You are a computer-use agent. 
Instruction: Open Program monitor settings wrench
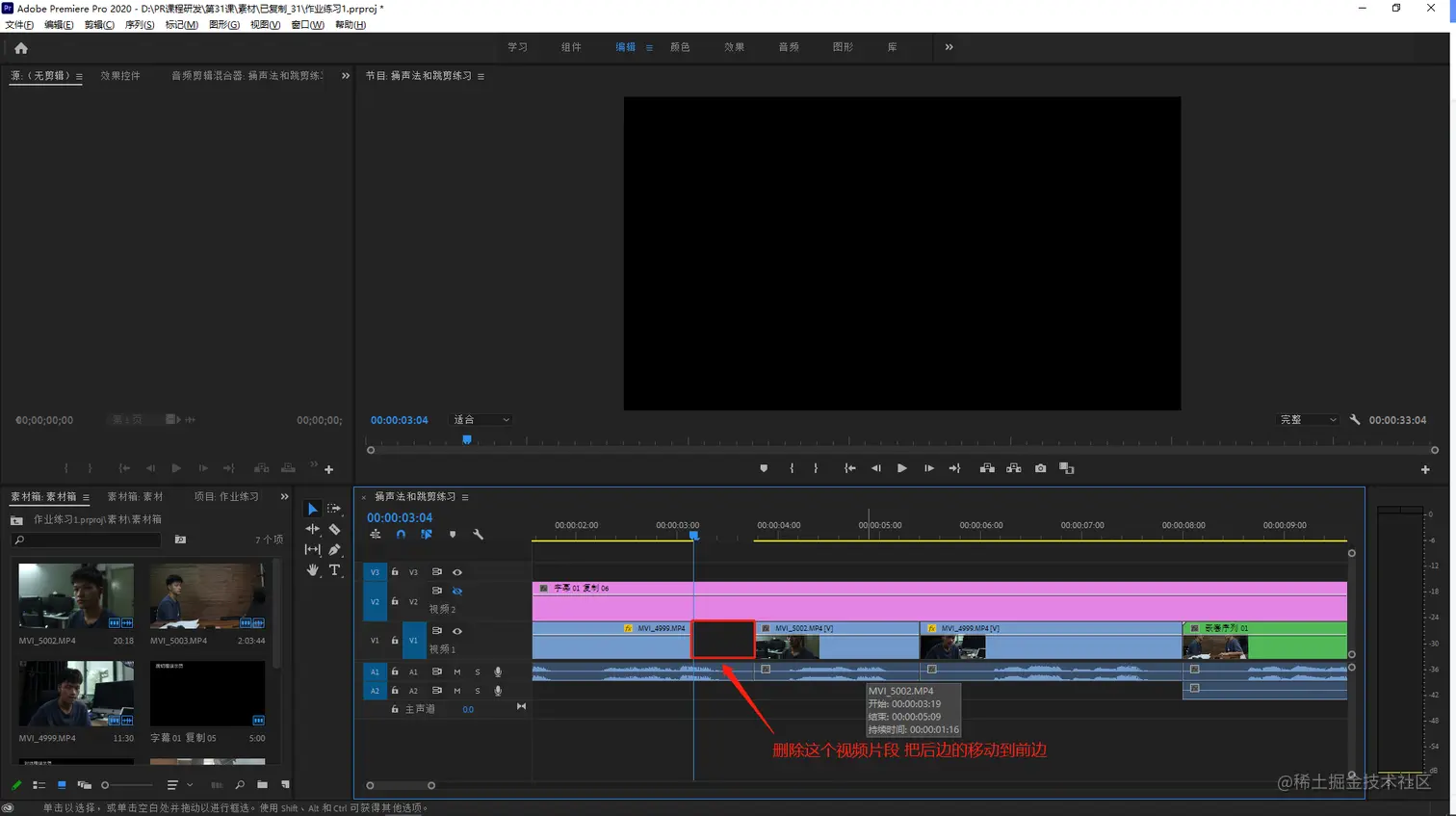coord(1355,420)
